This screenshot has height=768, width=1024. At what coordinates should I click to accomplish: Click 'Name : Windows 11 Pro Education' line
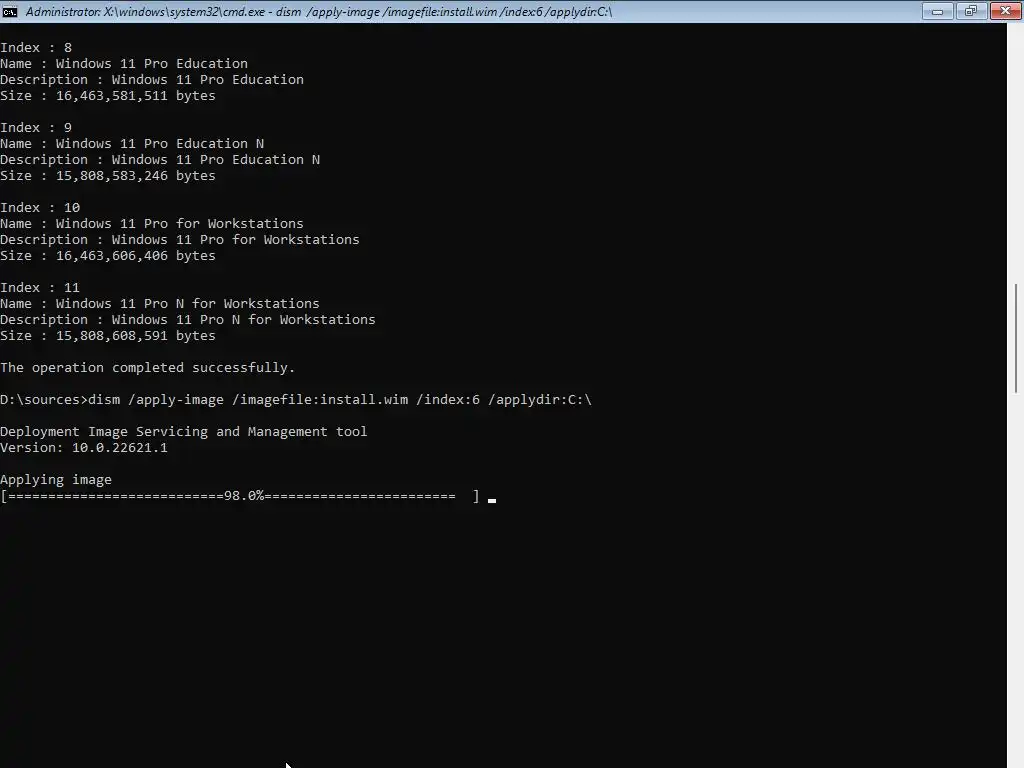pyautogui.click(x=124, y=64)
